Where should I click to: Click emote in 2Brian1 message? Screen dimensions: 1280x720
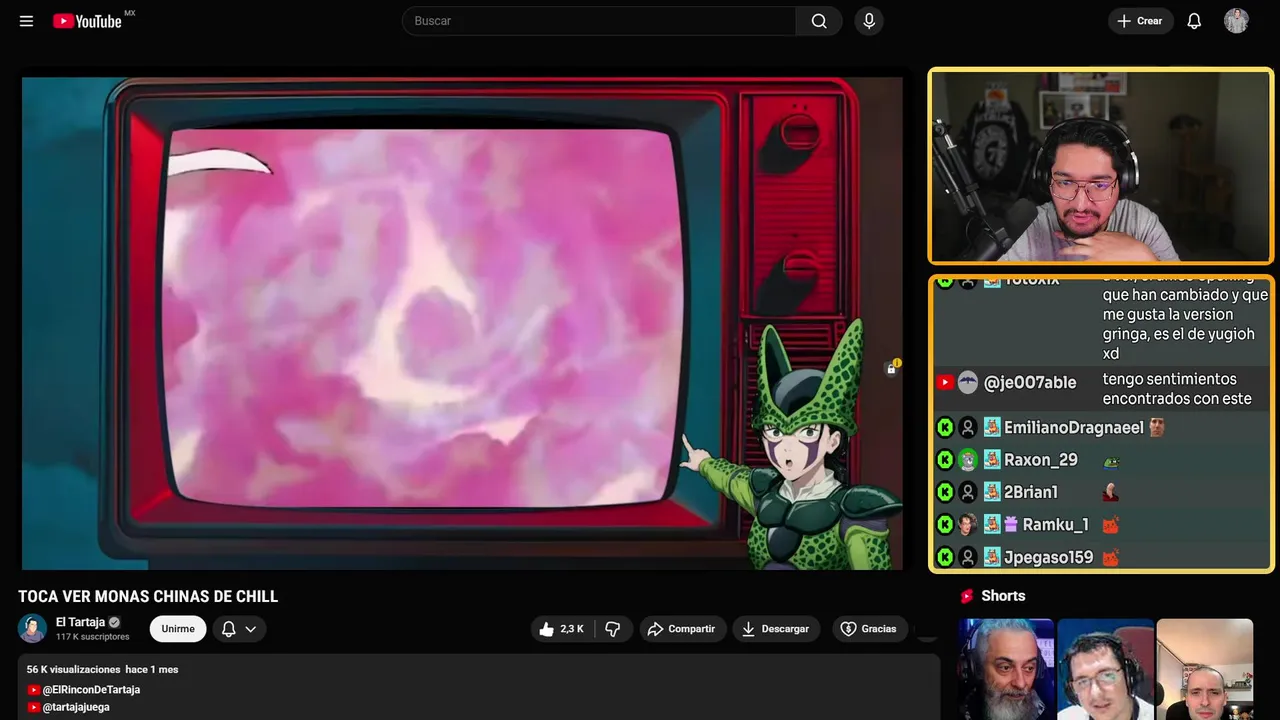coord(1110,492)
